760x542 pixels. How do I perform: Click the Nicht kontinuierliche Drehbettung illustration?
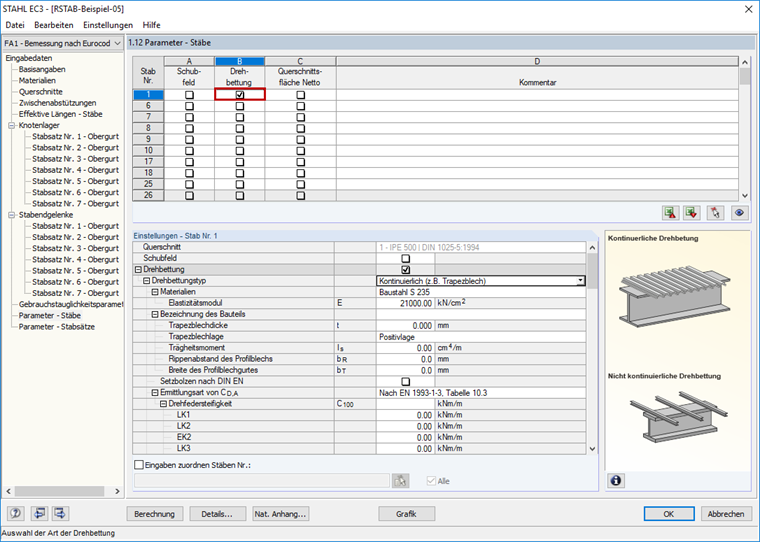[x=678, y=418]
